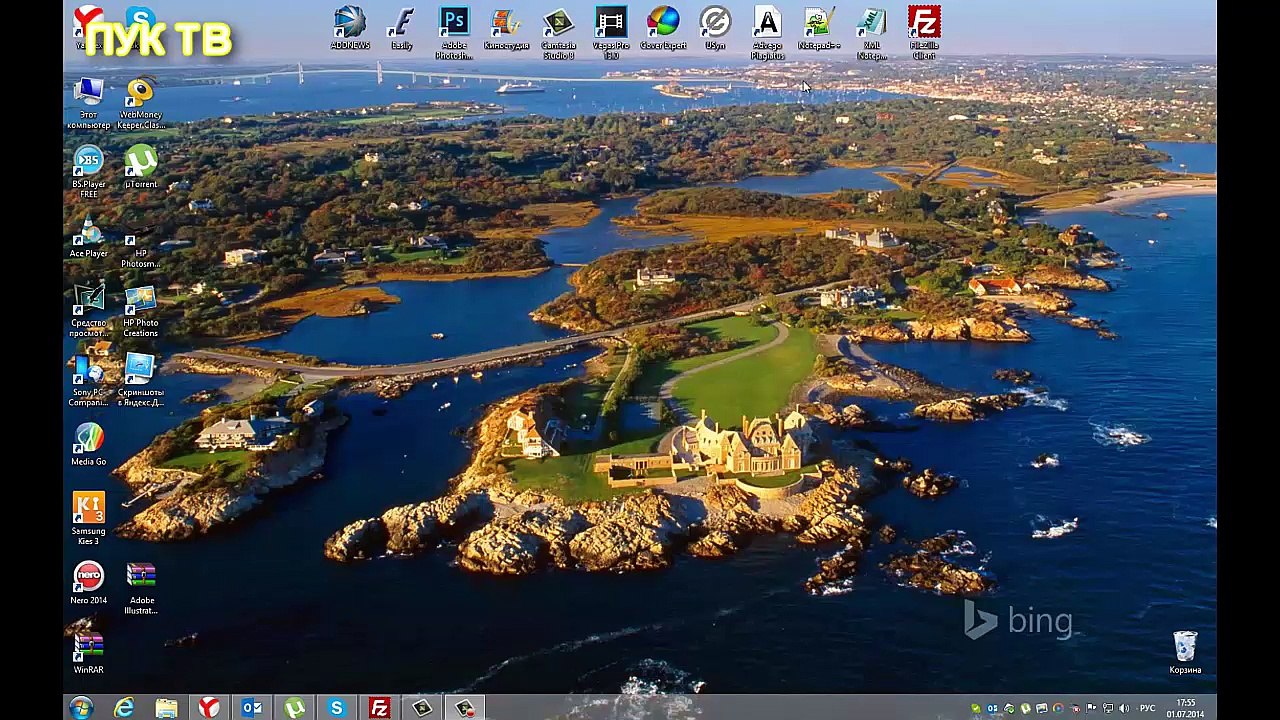Select the Ace Player desktop icon
This screenshot has height=720, width=1280.
(x=89, y=232)
